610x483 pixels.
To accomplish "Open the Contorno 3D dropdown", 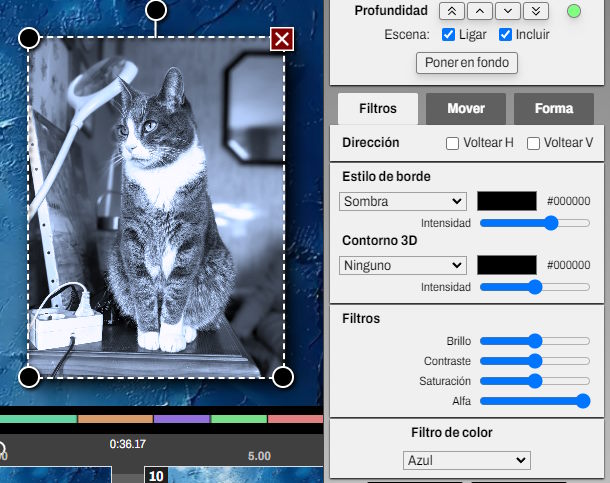I will [403, 265].
